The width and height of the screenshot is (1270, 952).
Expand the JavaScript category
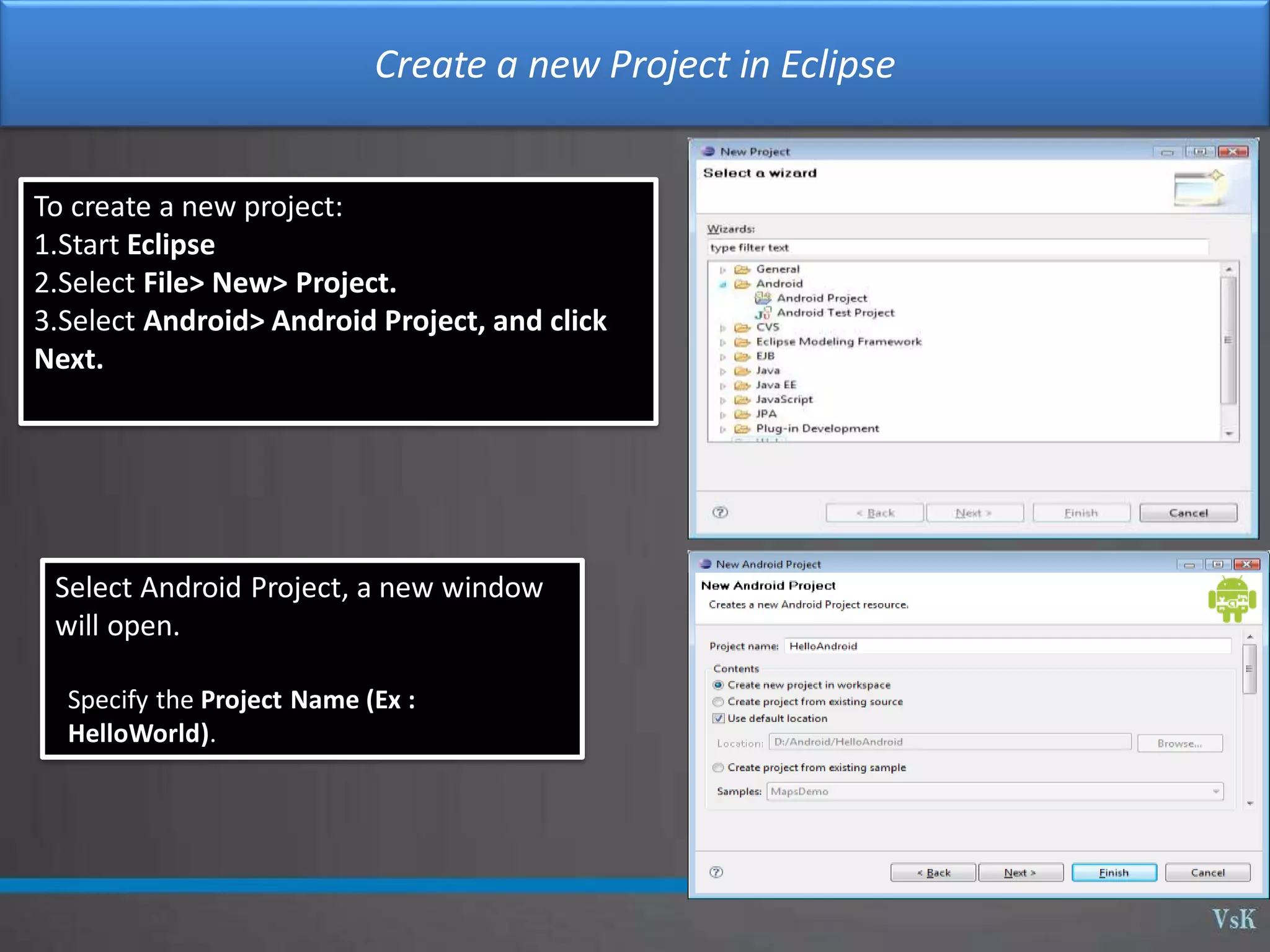(722, 400)
